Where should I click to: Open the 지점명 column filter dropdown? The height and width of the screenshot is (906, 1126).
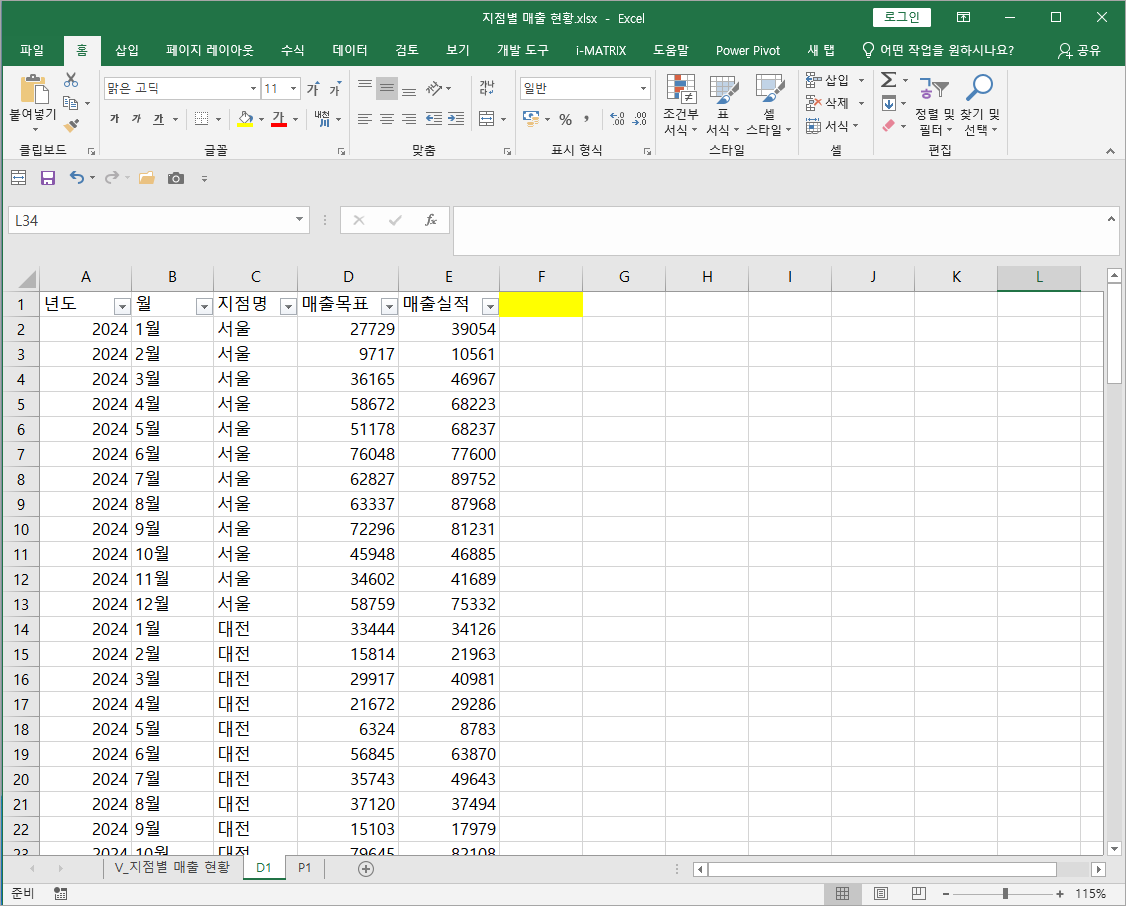(287, 307)
